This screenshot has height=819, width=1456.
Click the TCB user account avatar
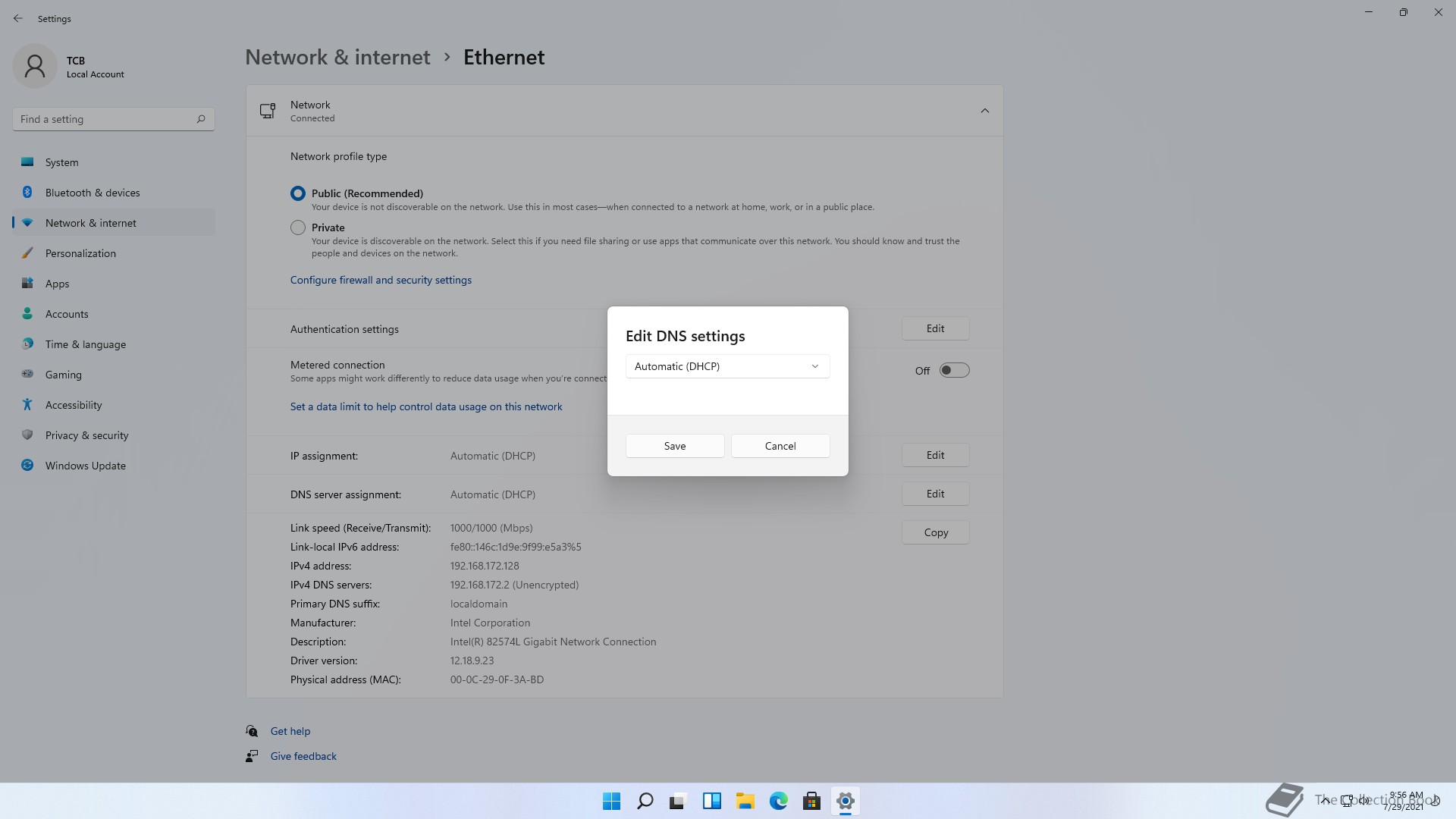tap(35, 66)
